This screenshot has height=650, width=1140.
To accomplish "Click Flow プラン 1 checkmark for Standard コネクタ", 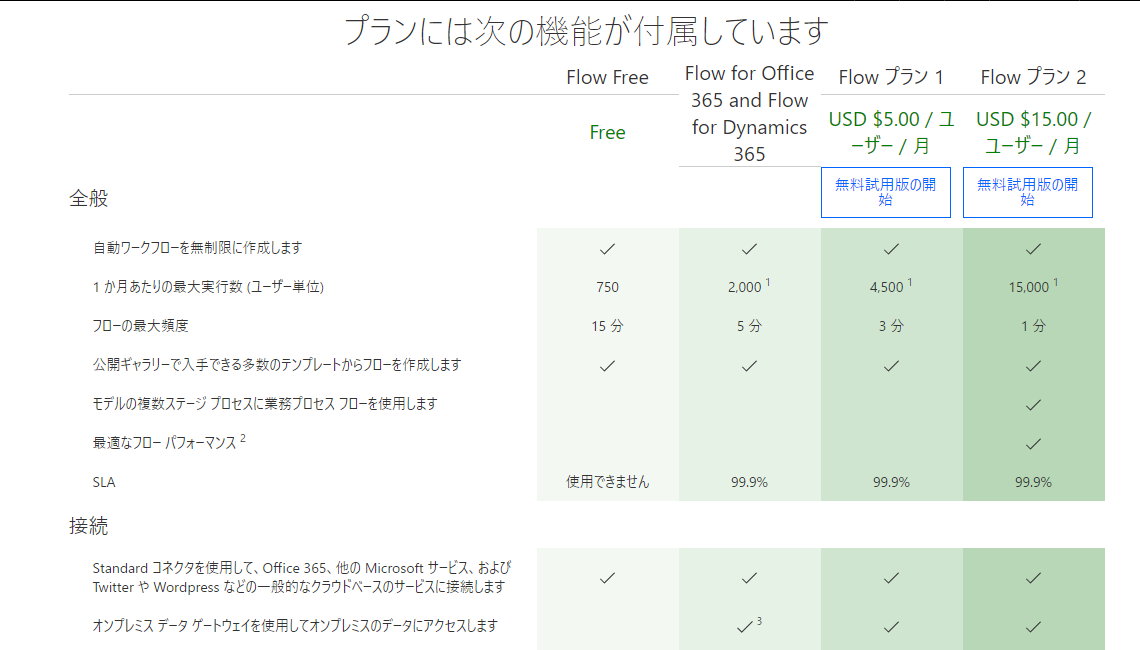I will 891,578.
